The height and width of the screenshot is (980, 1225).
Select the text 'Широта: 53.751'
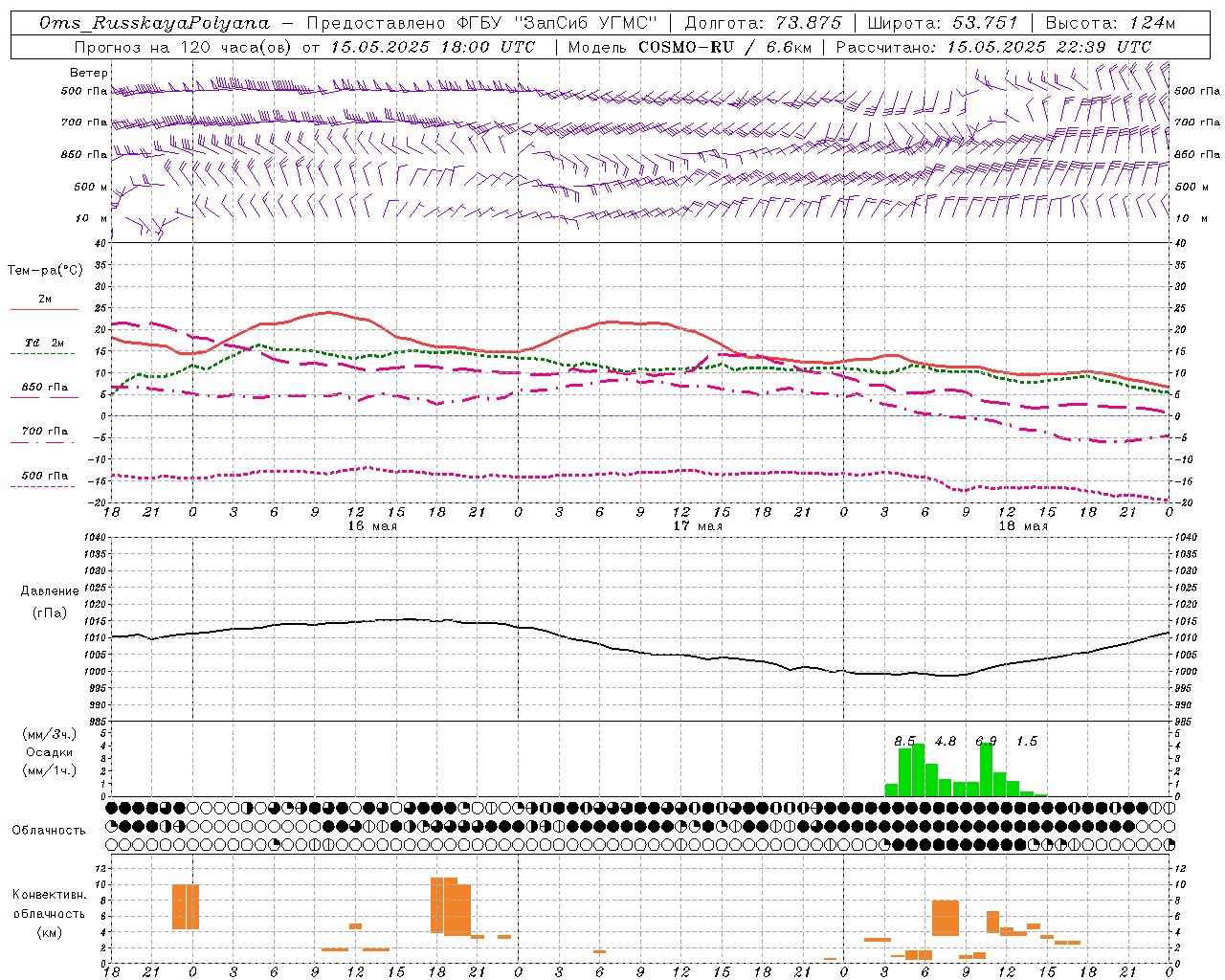click(x=943, y=23)
